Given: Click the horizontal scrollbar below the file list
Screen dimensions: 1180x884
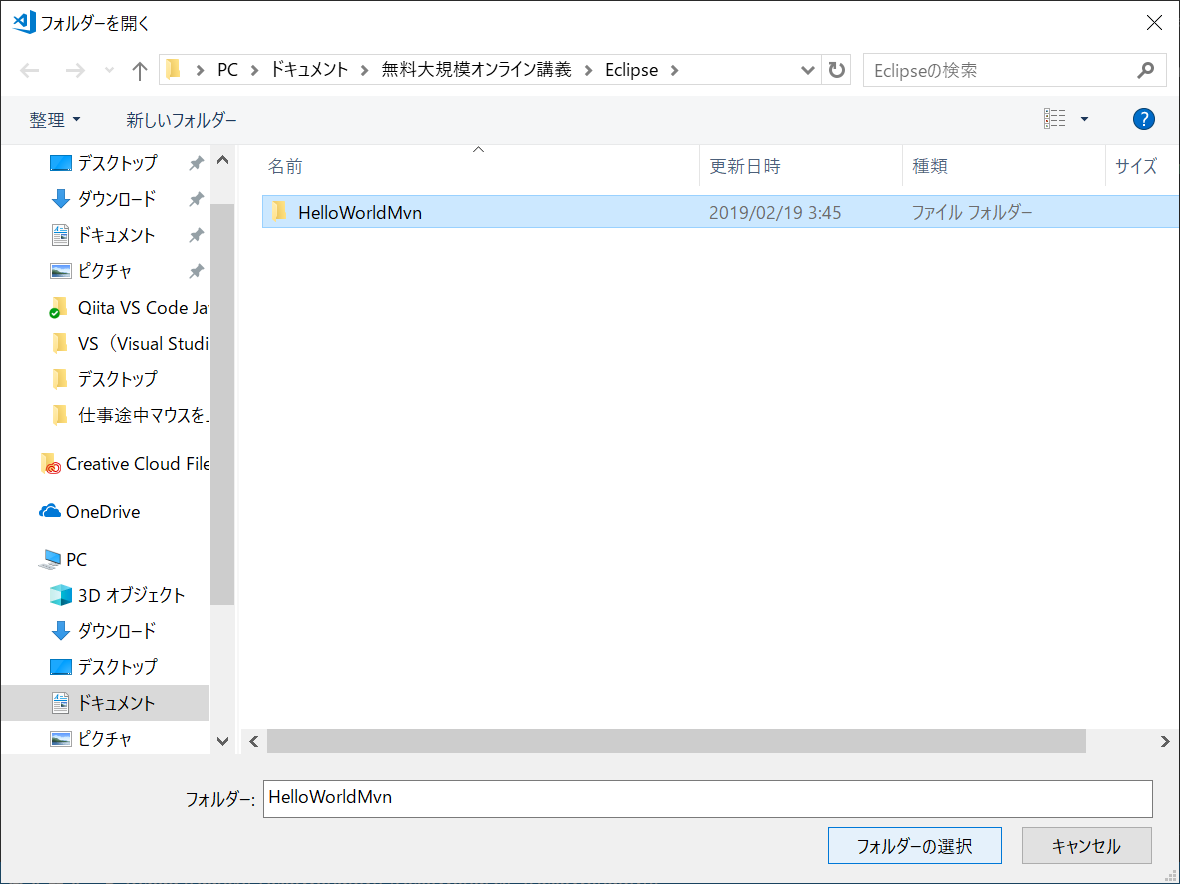Looking at the screenshot, I should click(x=670, y=741).
